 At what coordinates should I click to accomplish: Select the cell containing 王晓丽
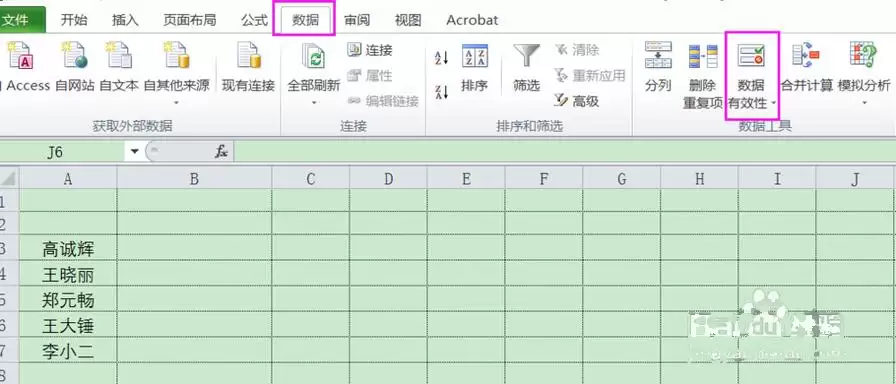pos(68,275)
